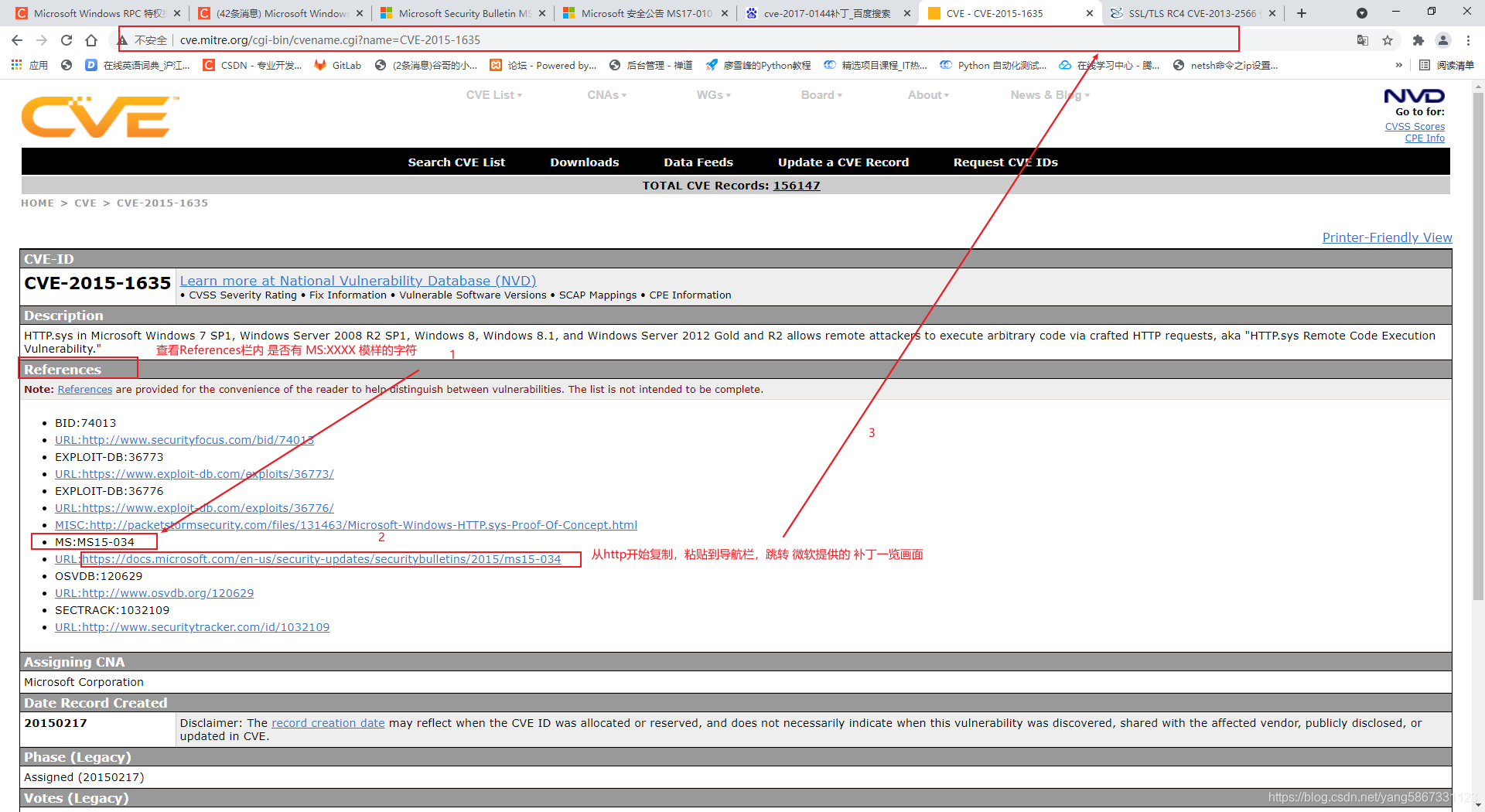Open the tab search dropdown
The image size is (1485, 812).
[1362, 13]
